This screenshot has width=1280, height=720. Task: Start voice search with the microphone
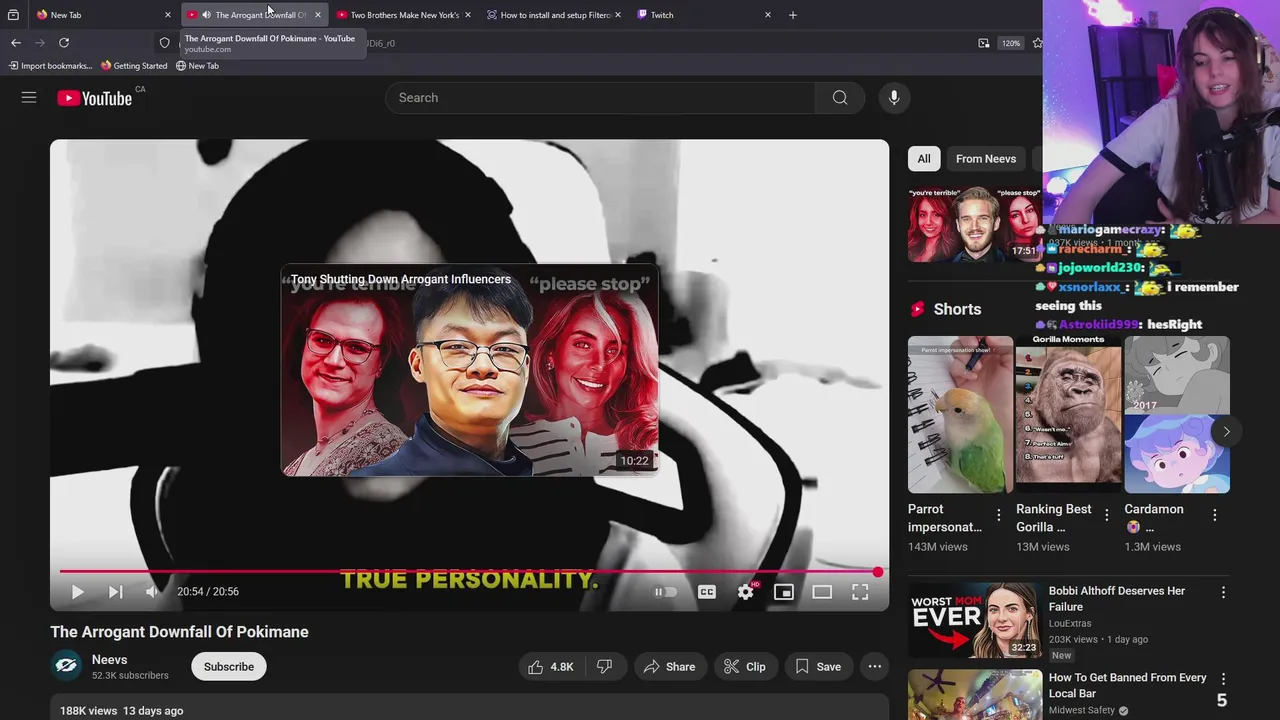(894, 97)
